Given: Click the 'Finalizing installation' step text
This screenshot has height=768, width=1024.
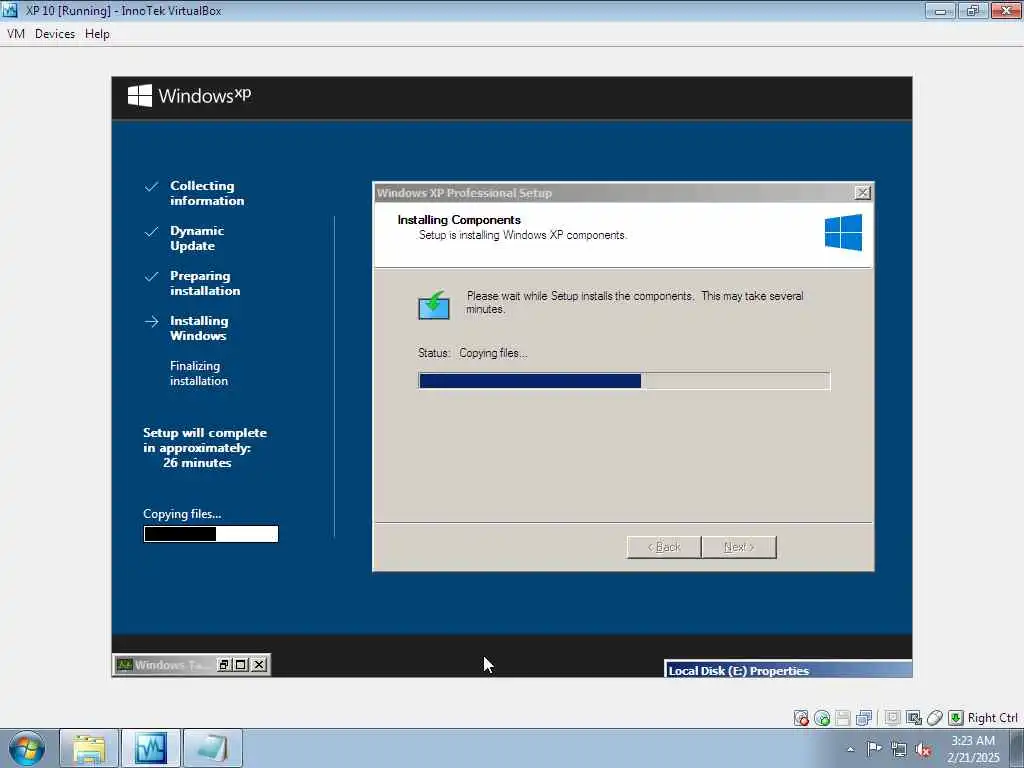Looking at the screenshot, I should click(x=199, y=374).
